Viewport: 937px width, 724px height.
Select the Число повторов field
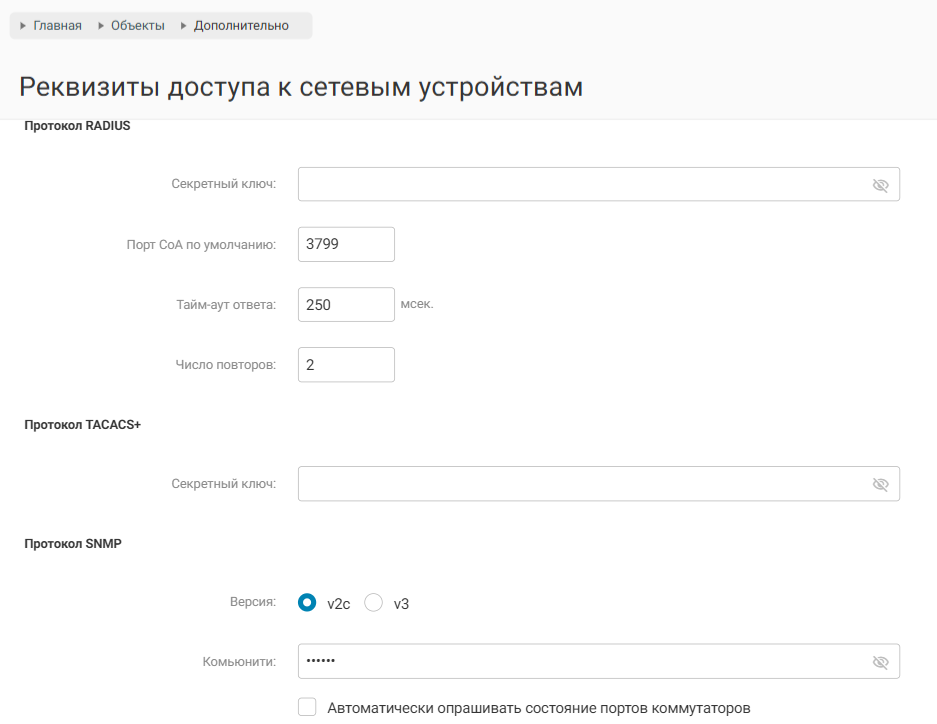tap(346, 365)
